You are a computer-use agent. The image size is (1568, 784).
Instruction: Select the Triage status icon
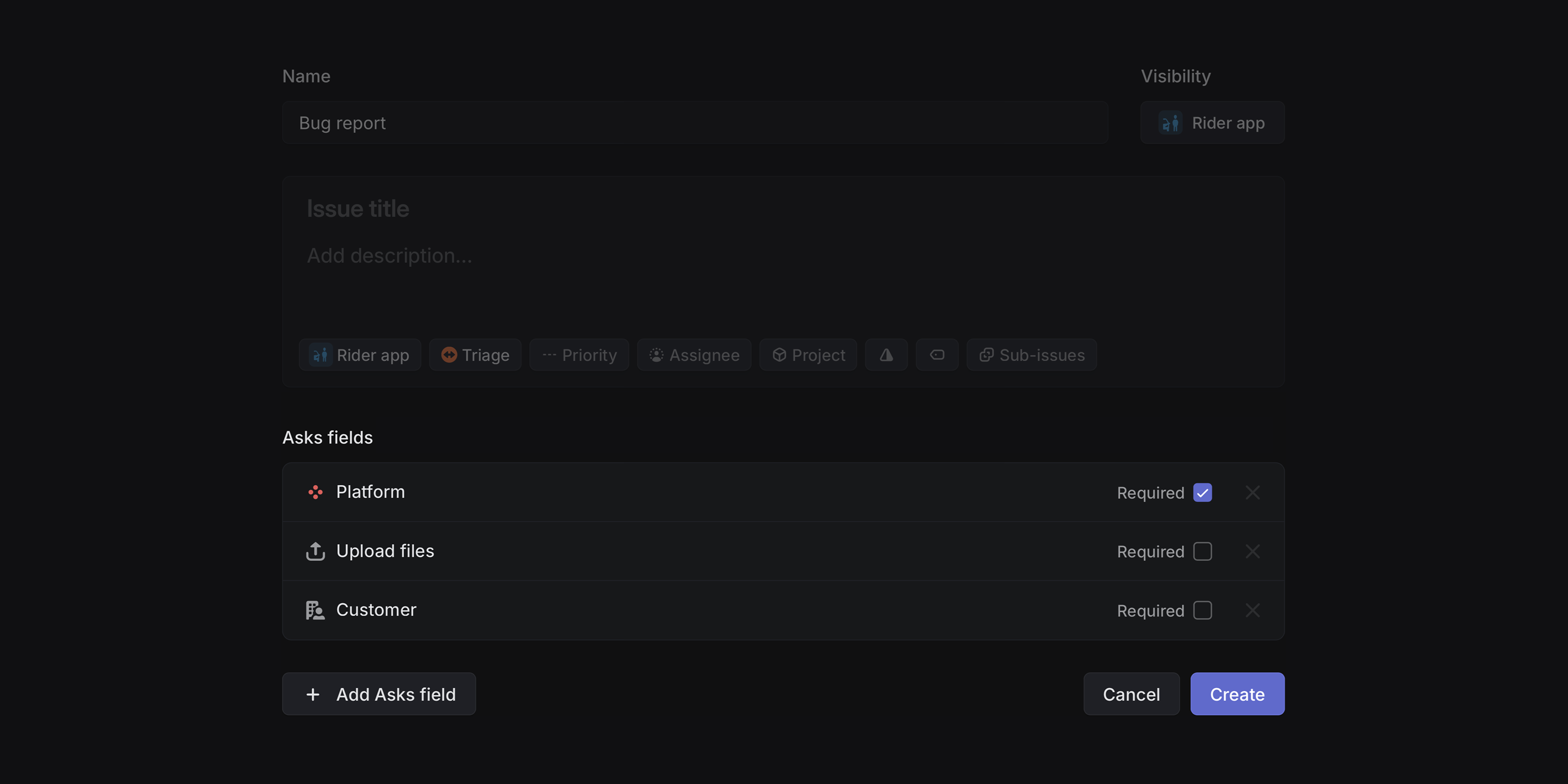449,355
